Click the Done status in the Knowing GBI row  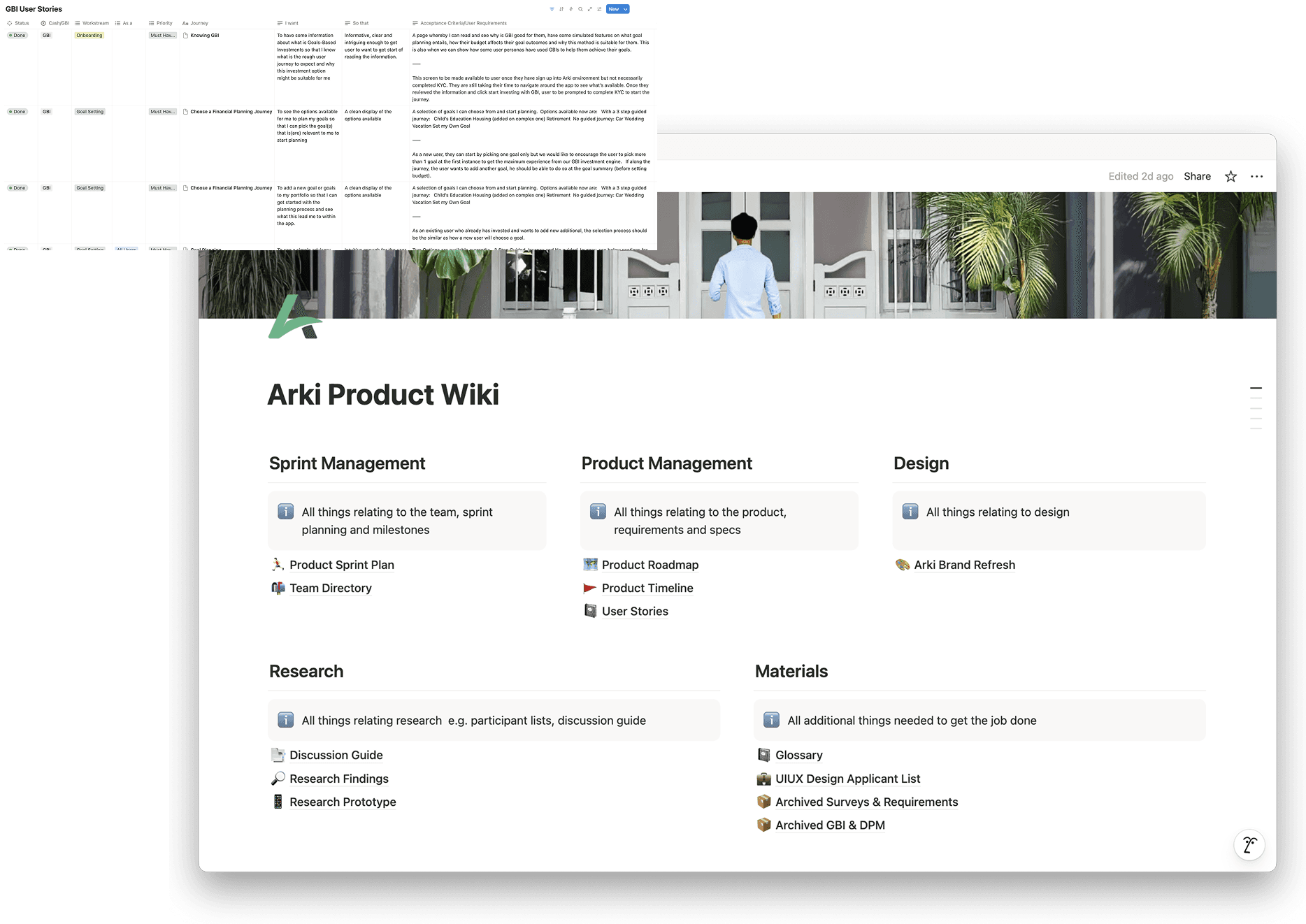(17, 35)
